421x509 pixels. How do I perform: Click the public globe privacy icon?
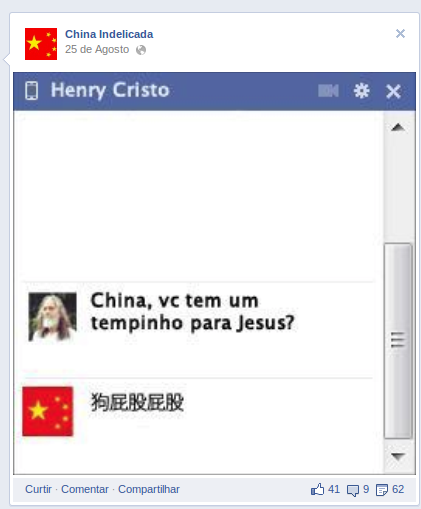[141, 50]
